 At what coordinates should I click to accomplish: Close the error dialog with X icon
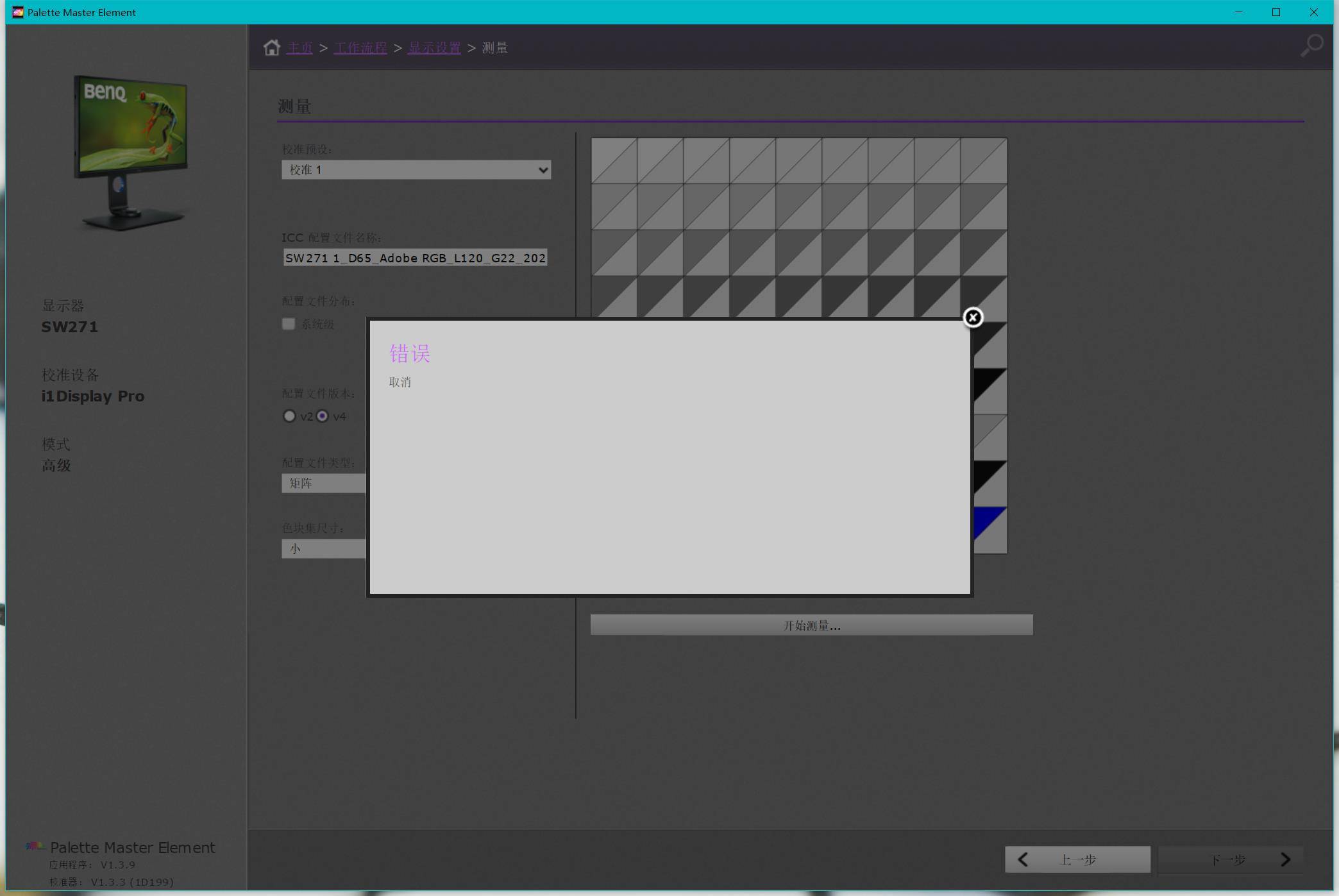(x=972, y=317)
